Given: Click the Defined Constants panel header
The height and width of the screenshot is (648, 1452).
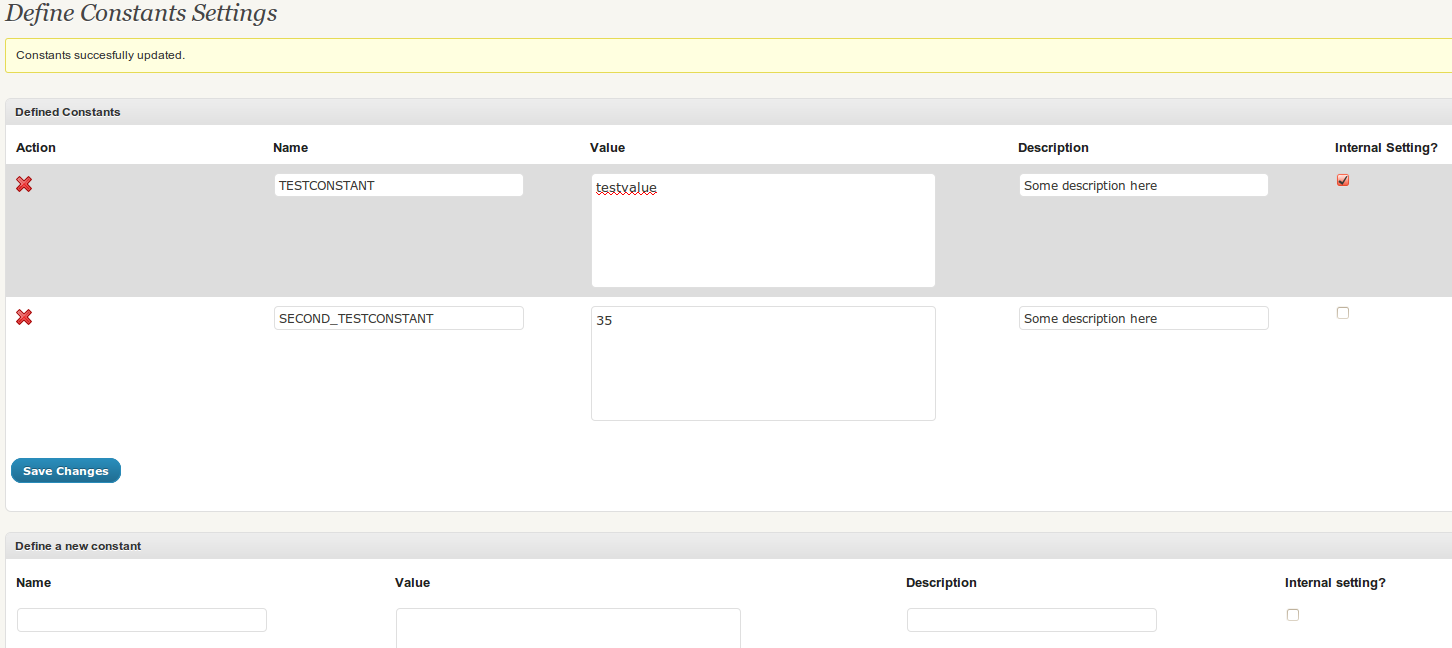Looking at the screenshot, I should (x=729, y=112).
